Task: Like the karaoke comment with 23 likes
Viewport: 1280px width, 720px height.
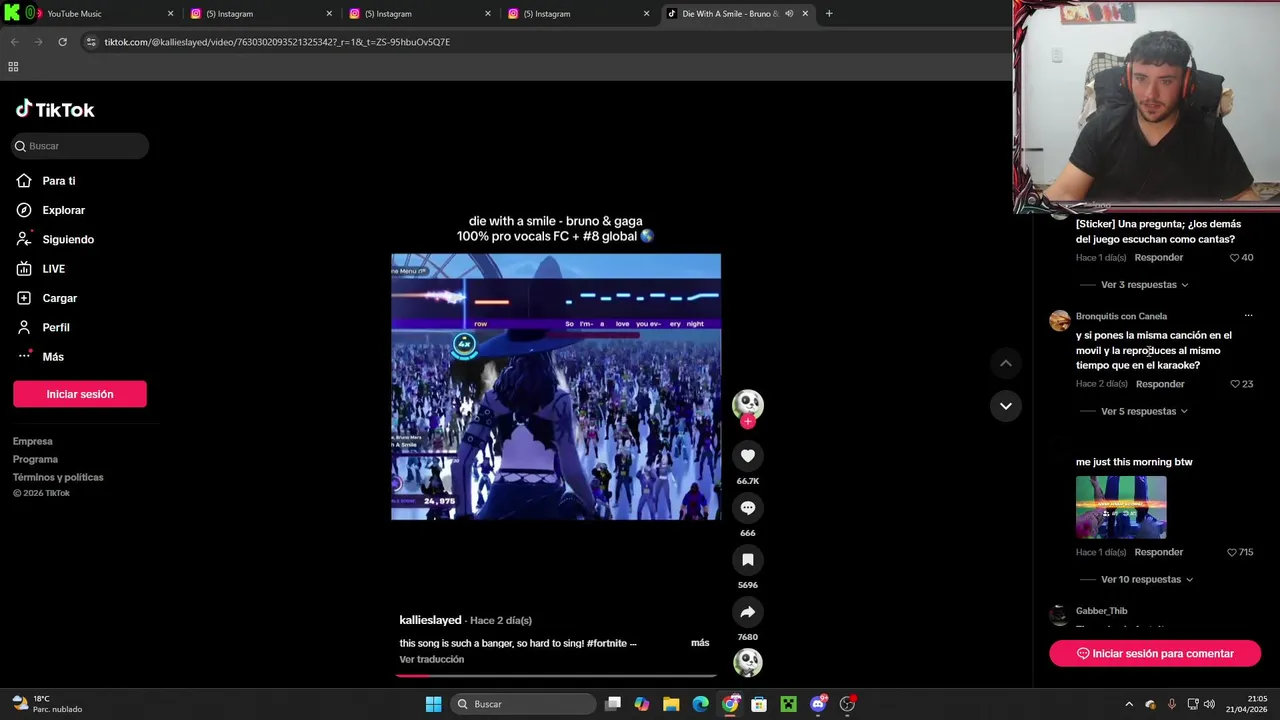Action: click(x=1234, y=384)
